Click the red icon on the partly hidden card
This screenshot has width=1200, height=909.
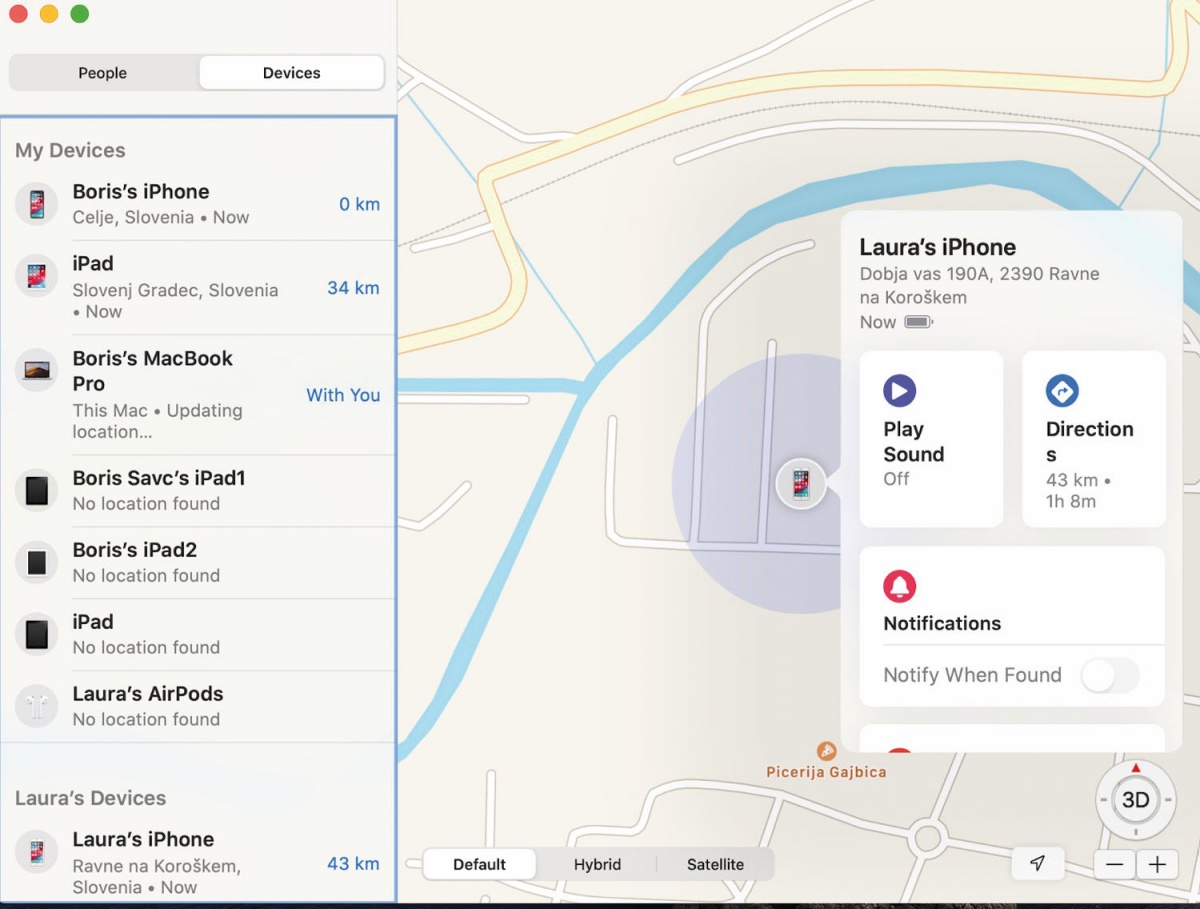click(x=900, y=749)
